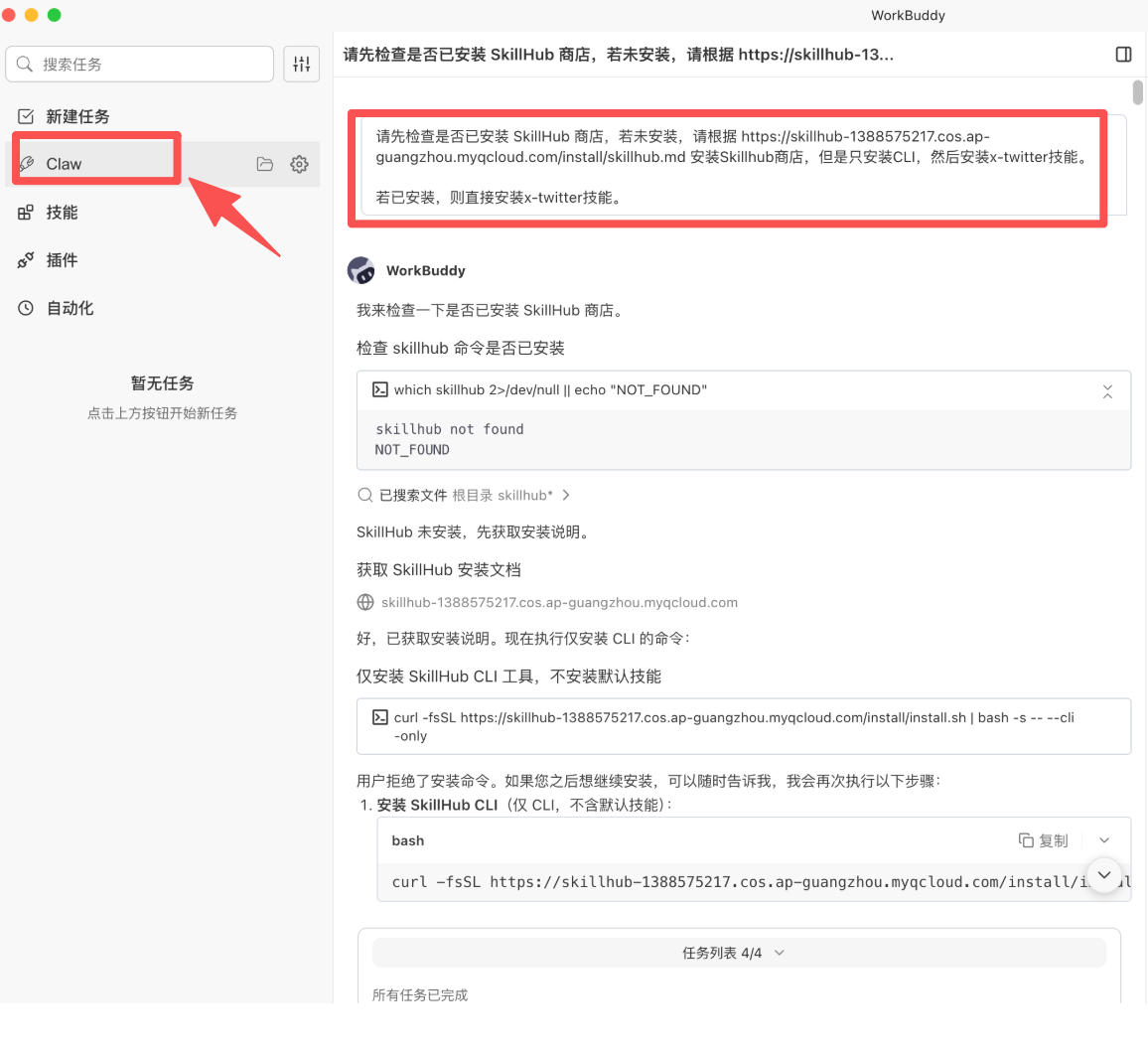Click terminal icon of curl install command
The height and width of the screenshot is (1055, 1148).
point(380,717)
